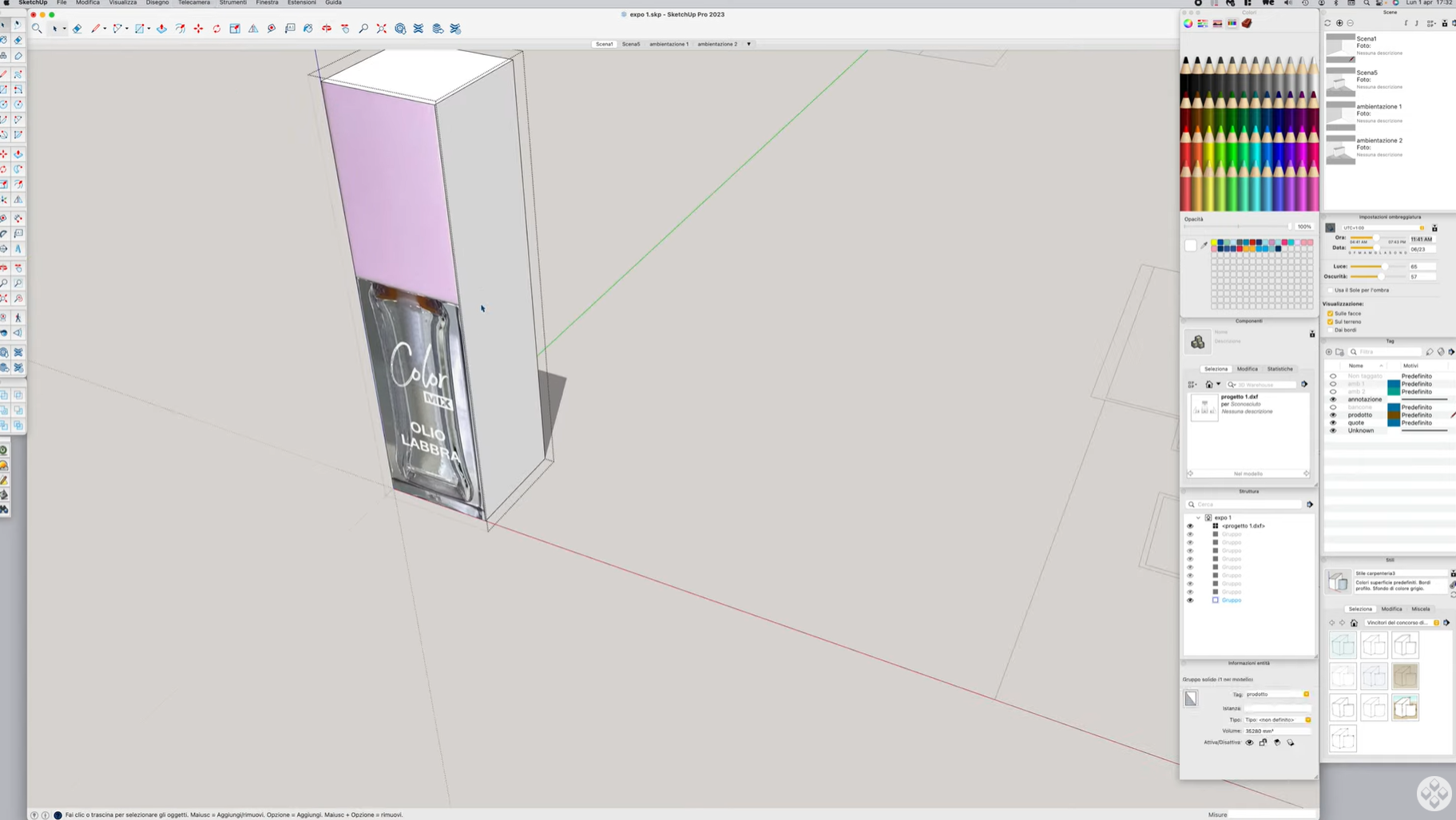Select the Zoom Extents tool in toolbar

pyautogui.click(x=382, y=29)
